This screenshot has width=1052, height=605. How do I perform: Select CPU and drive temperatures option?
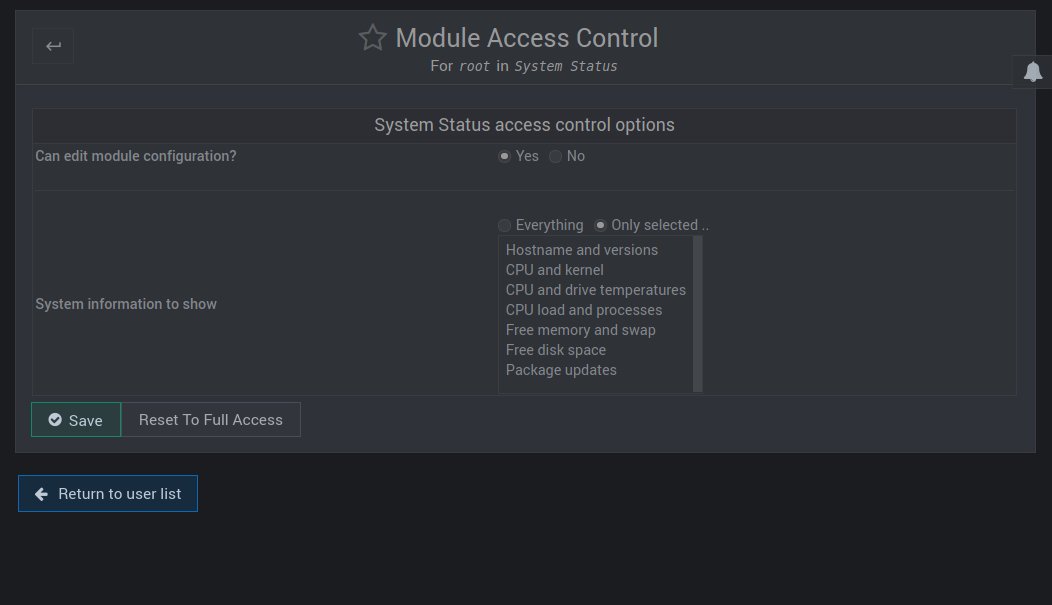tap(596, 290)
